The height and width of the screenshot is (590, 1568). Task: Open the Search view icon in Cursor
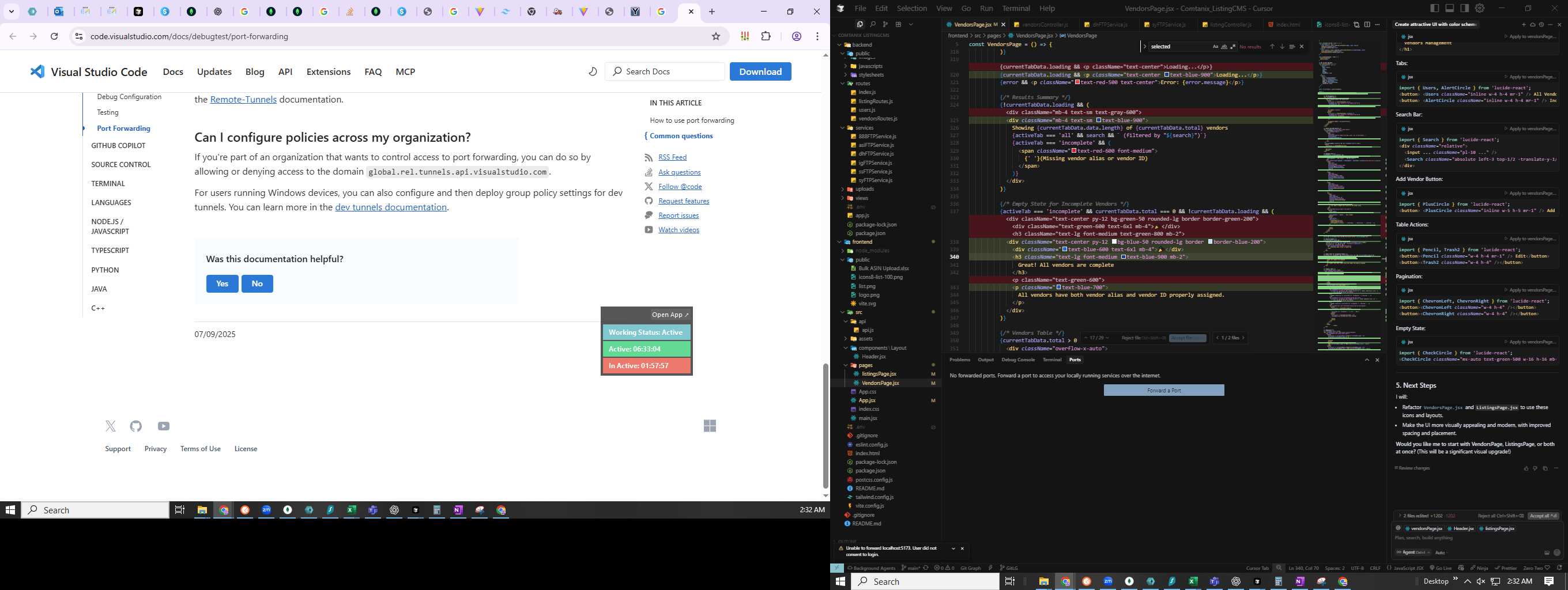[873, 24]
